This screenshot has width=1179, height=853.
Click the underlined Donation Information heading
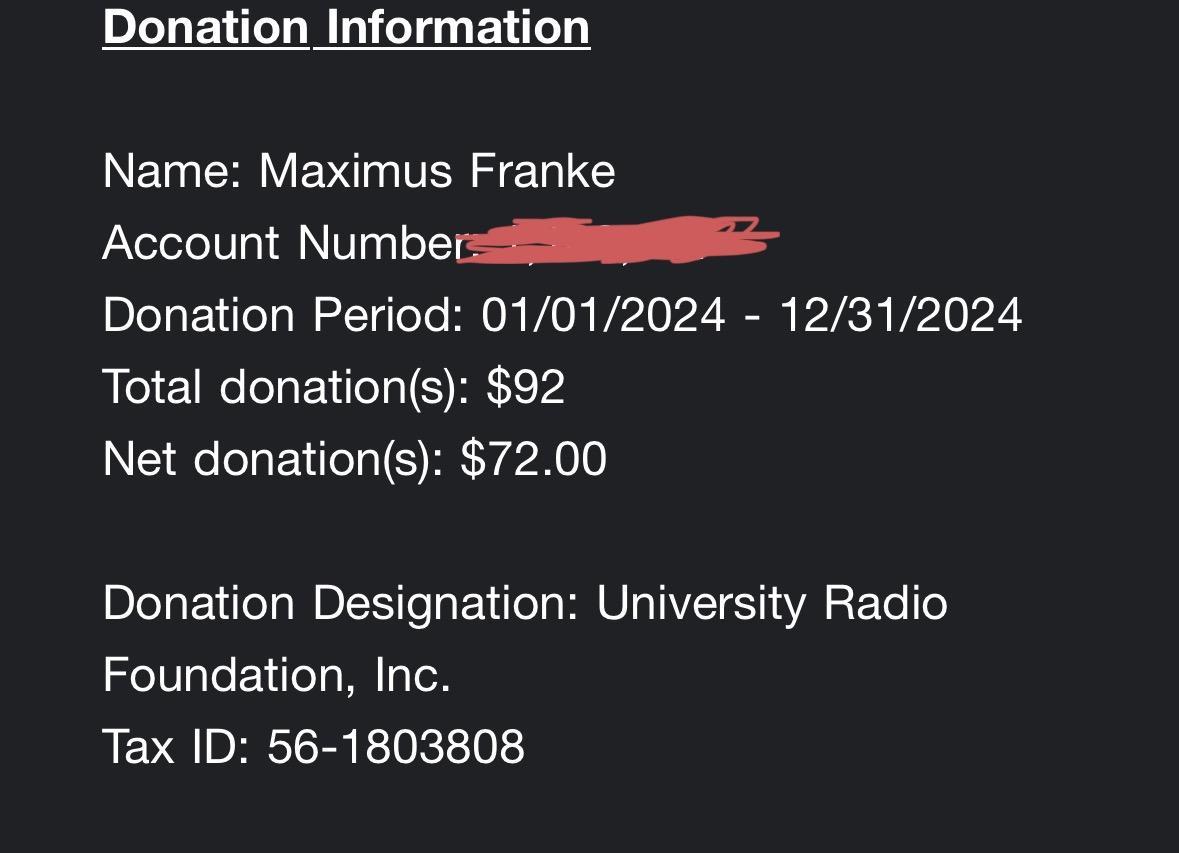click(x=346, y=26)
